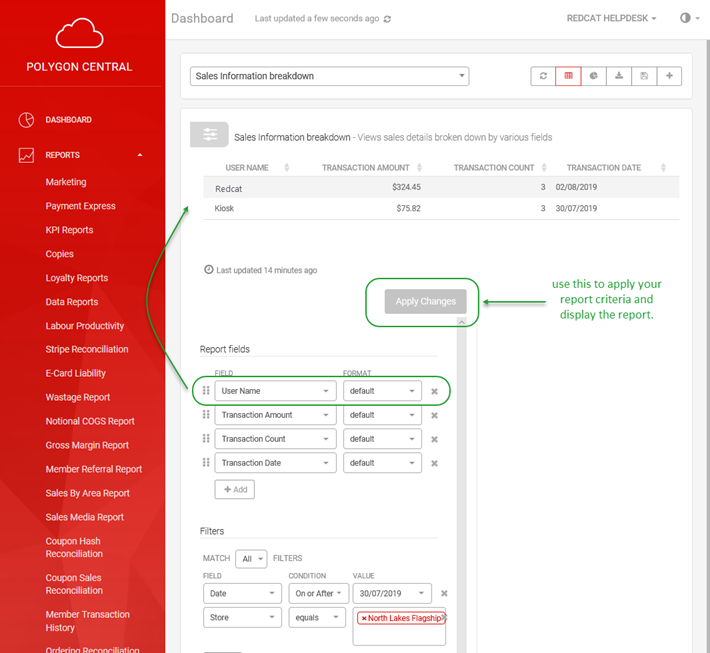Open format dropdown for User Name
The height and width of the screenshot is (653, 710).
click(x=382, y=391)
